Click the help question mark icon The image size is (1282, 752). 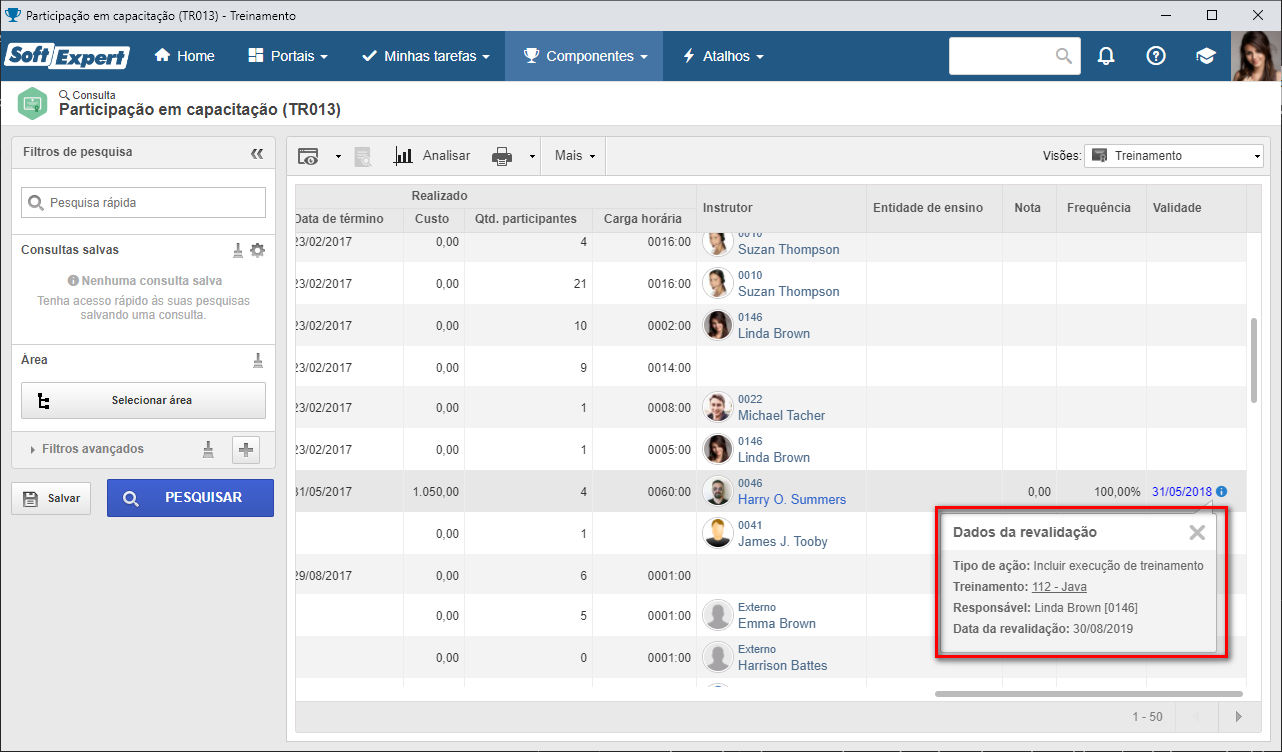(x=1156, y=56)
